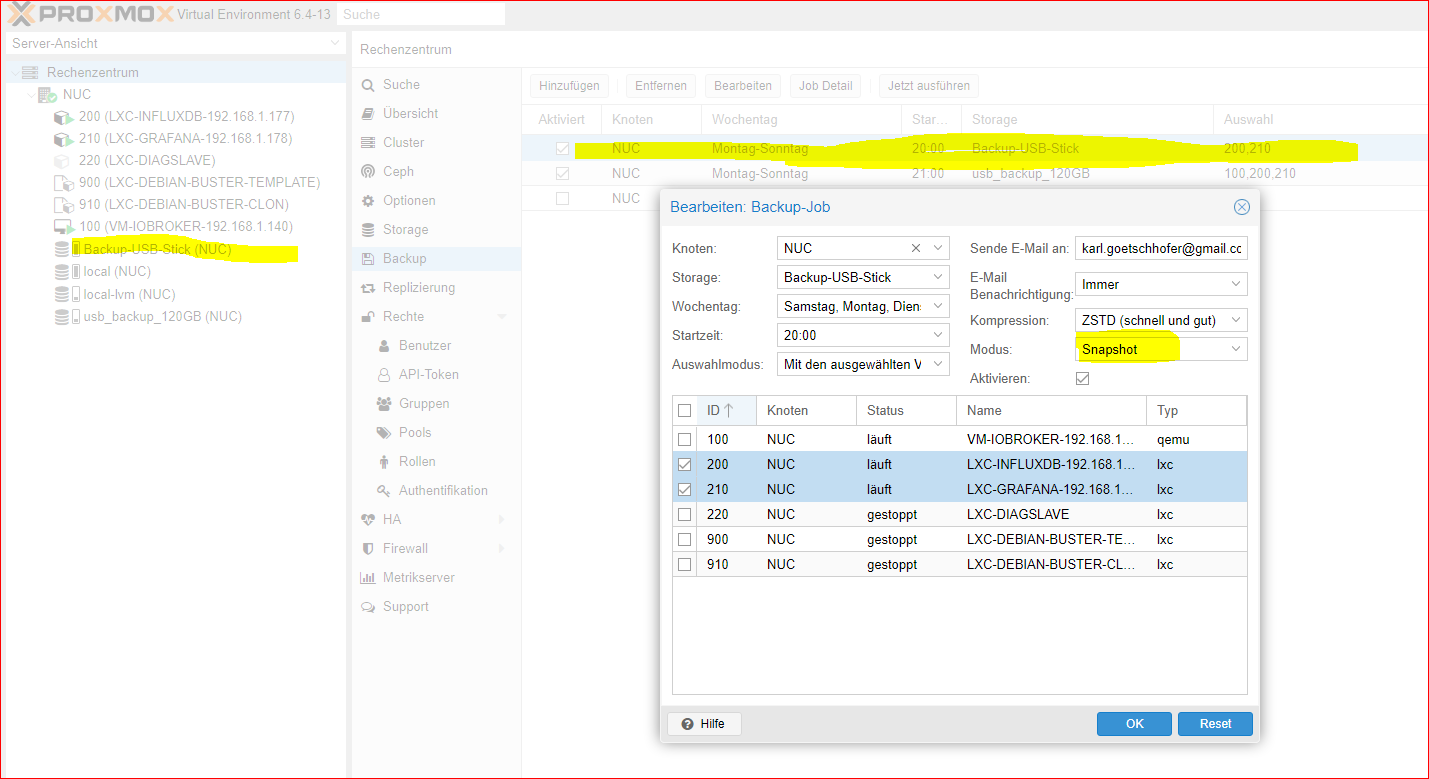Open the Storage dropdown showing Backup-USB-Stick
1429x779 pixels.
tap(939, 277)
